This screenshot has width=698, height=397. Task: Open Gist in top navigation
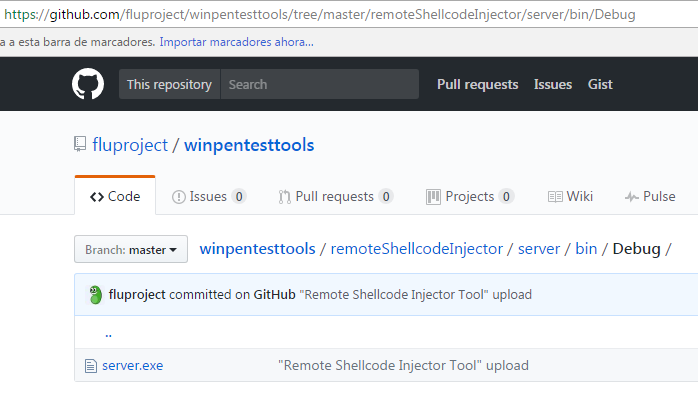coord(600,84)
